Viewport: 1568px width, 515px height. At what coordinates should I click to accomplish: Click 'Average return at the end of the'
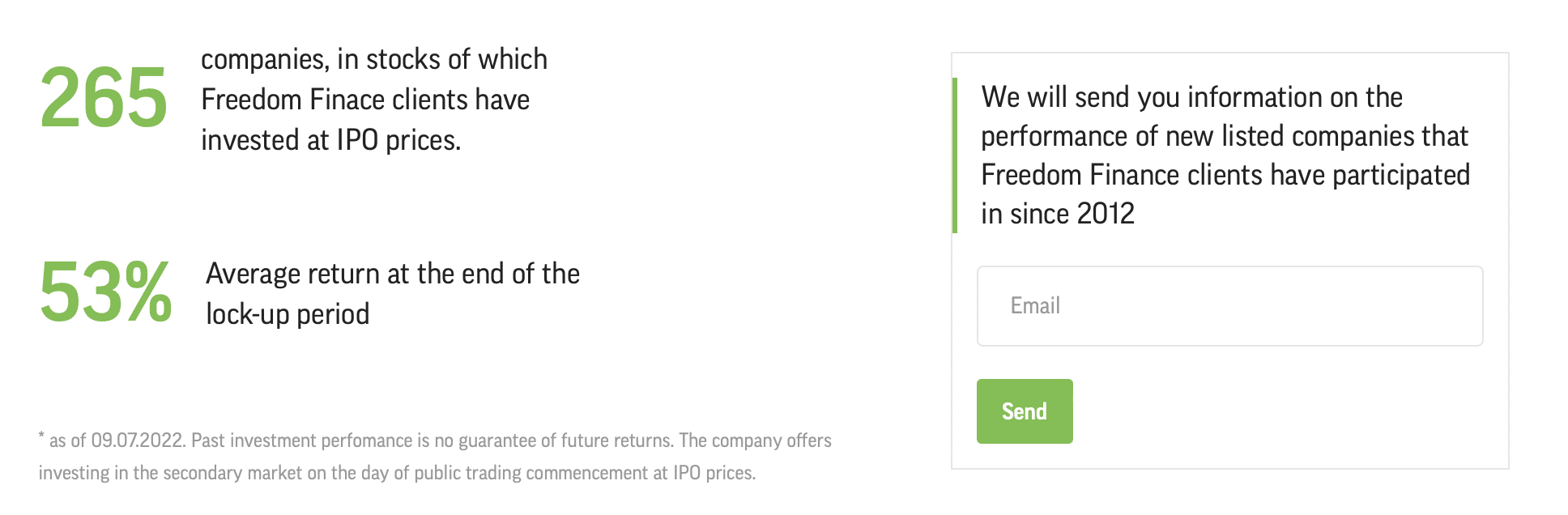[x=393, y=274]
